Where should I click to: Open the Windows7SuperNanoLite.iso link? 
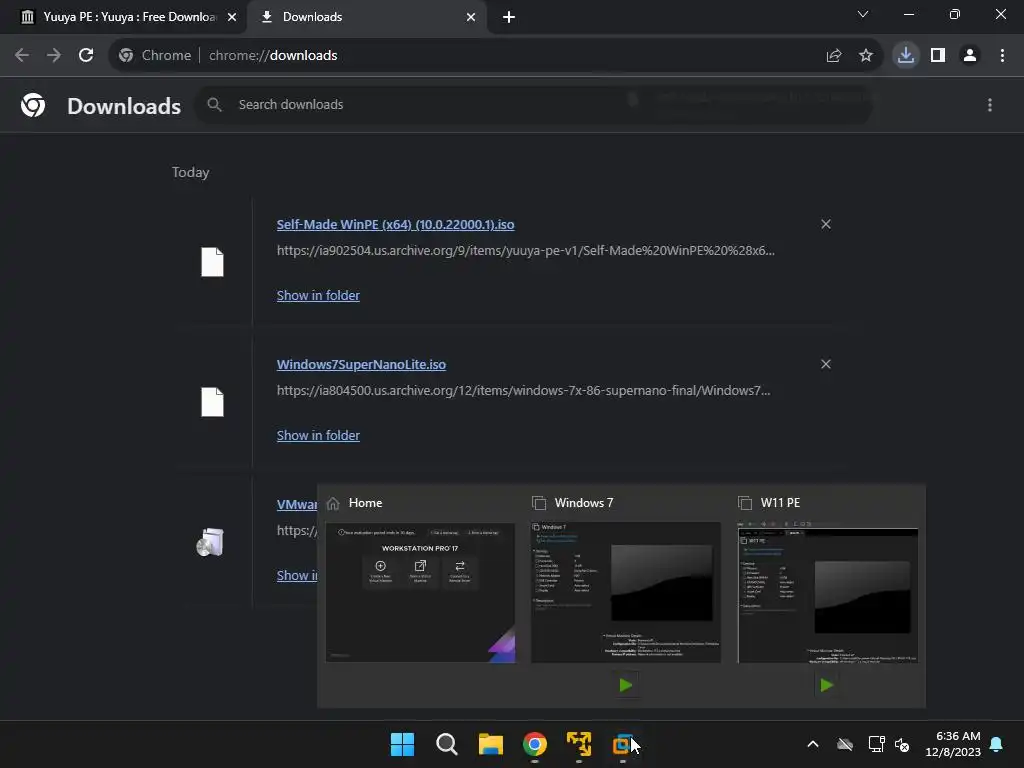pos(361,364)
